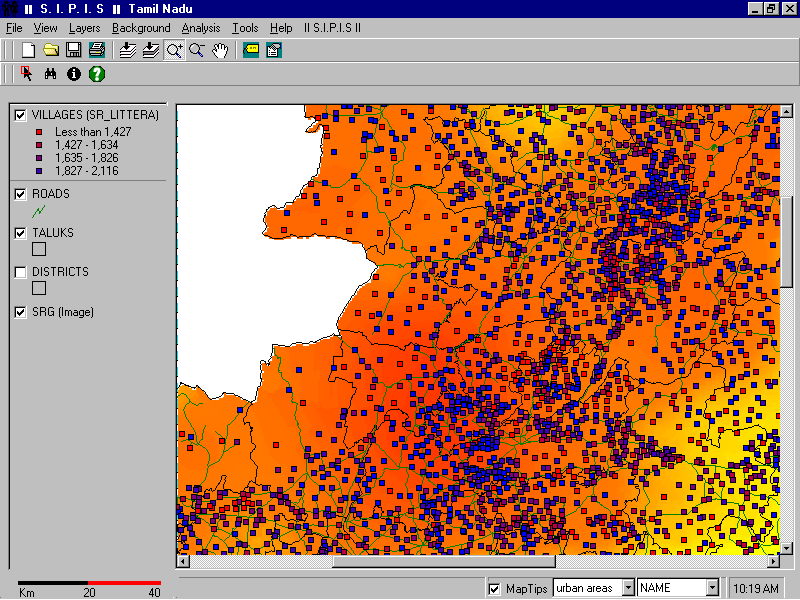The width and height of the screenshot is (800, 600).
Task: Click the yellow label tag icon
Action: click(251, 50)
